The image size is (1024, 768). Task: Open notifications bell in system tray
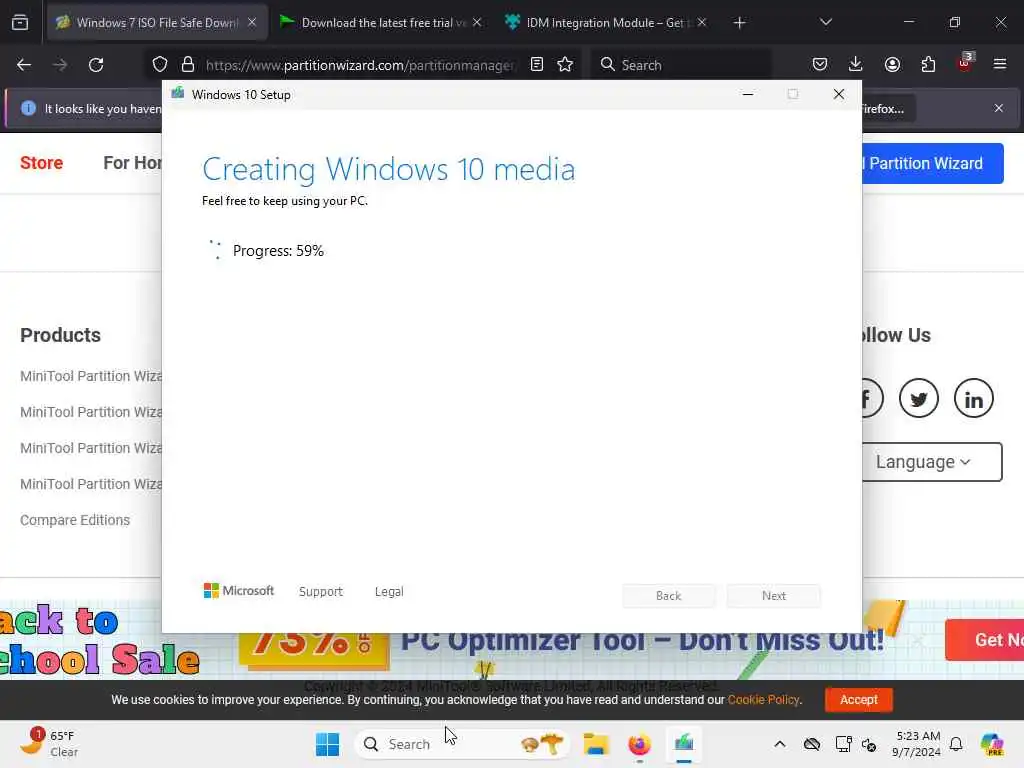(956, 744)
